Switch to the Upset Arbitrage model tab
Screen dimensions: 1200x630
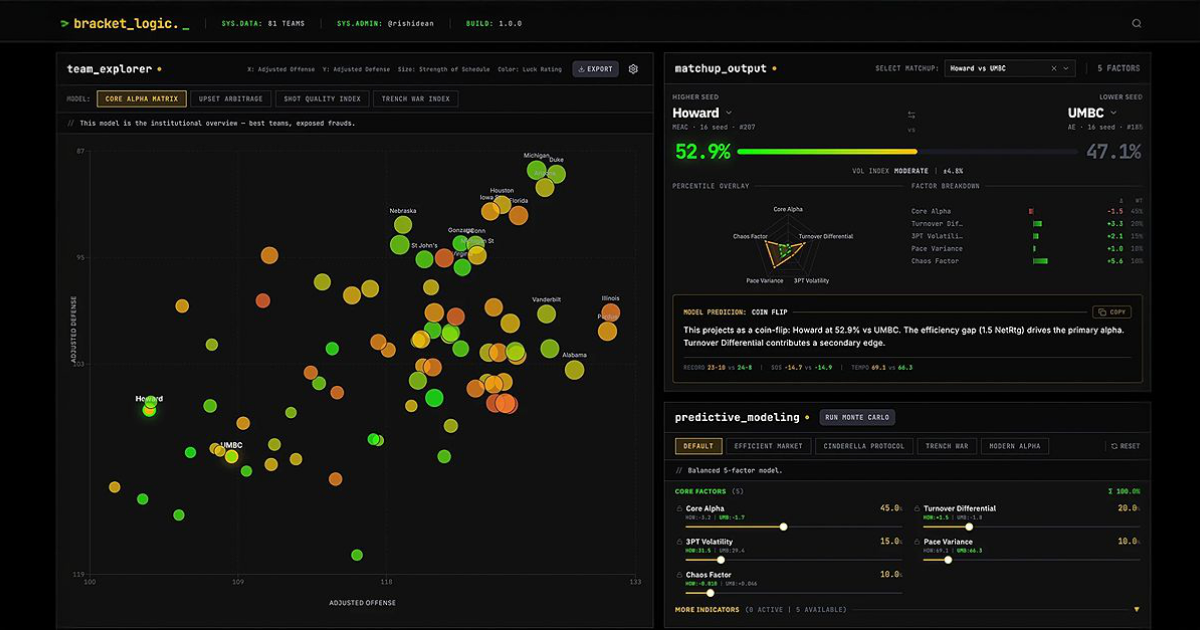tap(230, 98)
